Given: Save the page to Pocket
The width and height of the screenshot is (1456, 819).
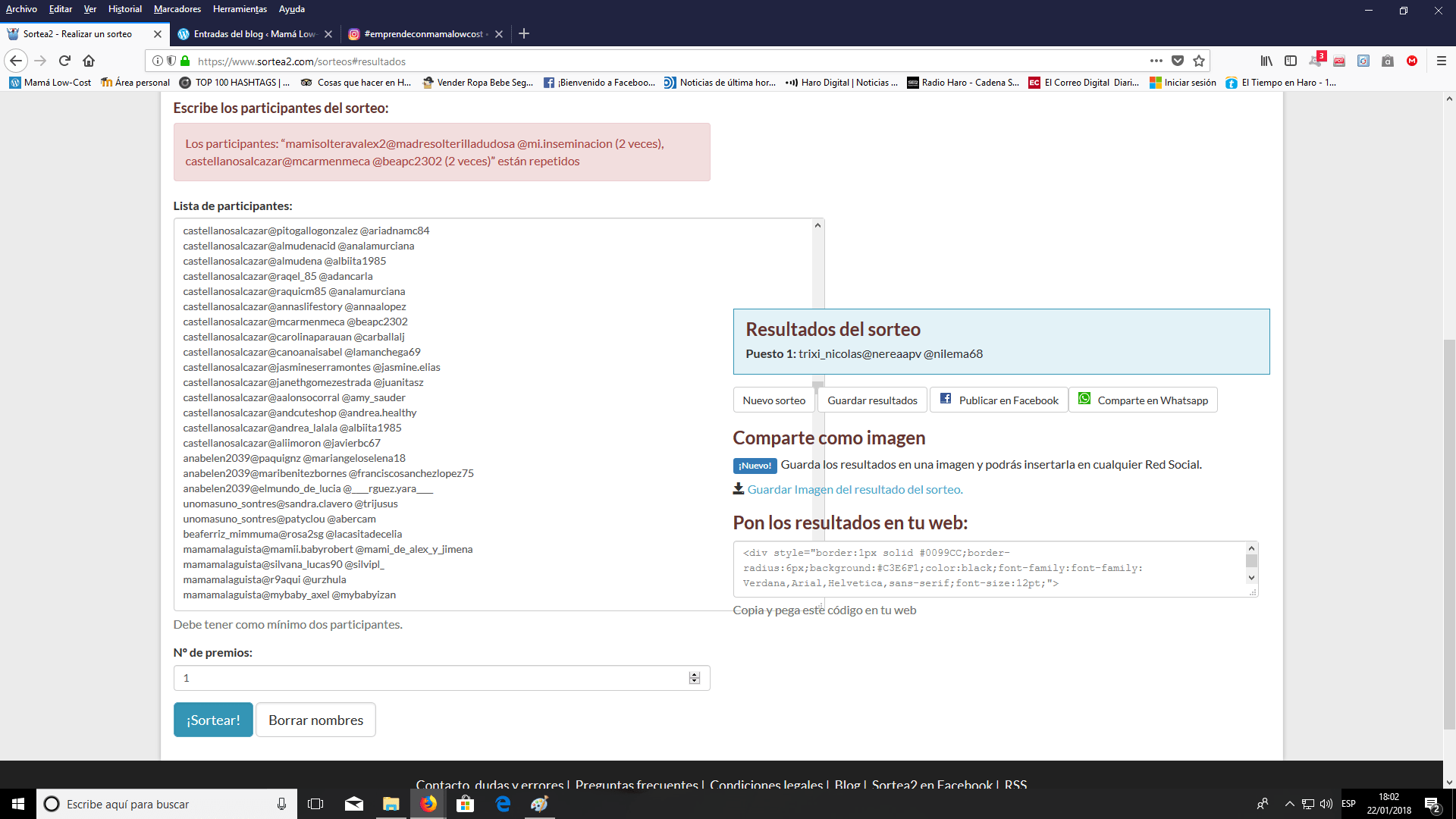Looking at the screenshot, I should (1178, 61).
